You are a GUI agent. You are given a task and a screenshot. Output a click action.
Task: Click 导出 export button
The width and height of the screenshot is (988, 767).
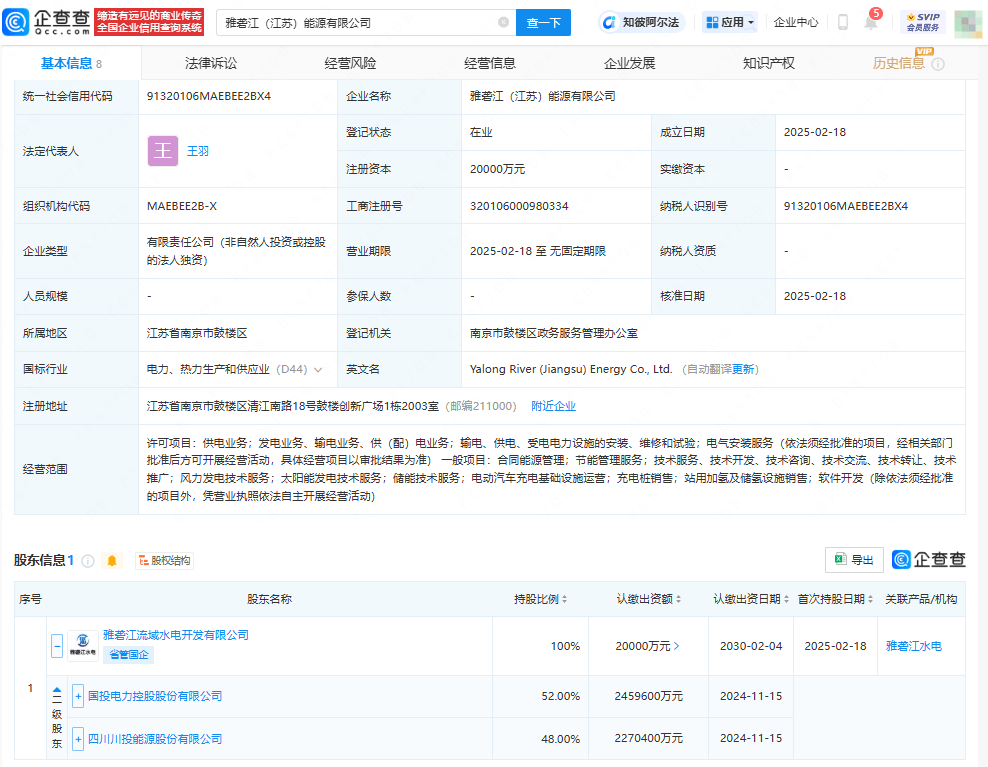[x=854, y=560]
